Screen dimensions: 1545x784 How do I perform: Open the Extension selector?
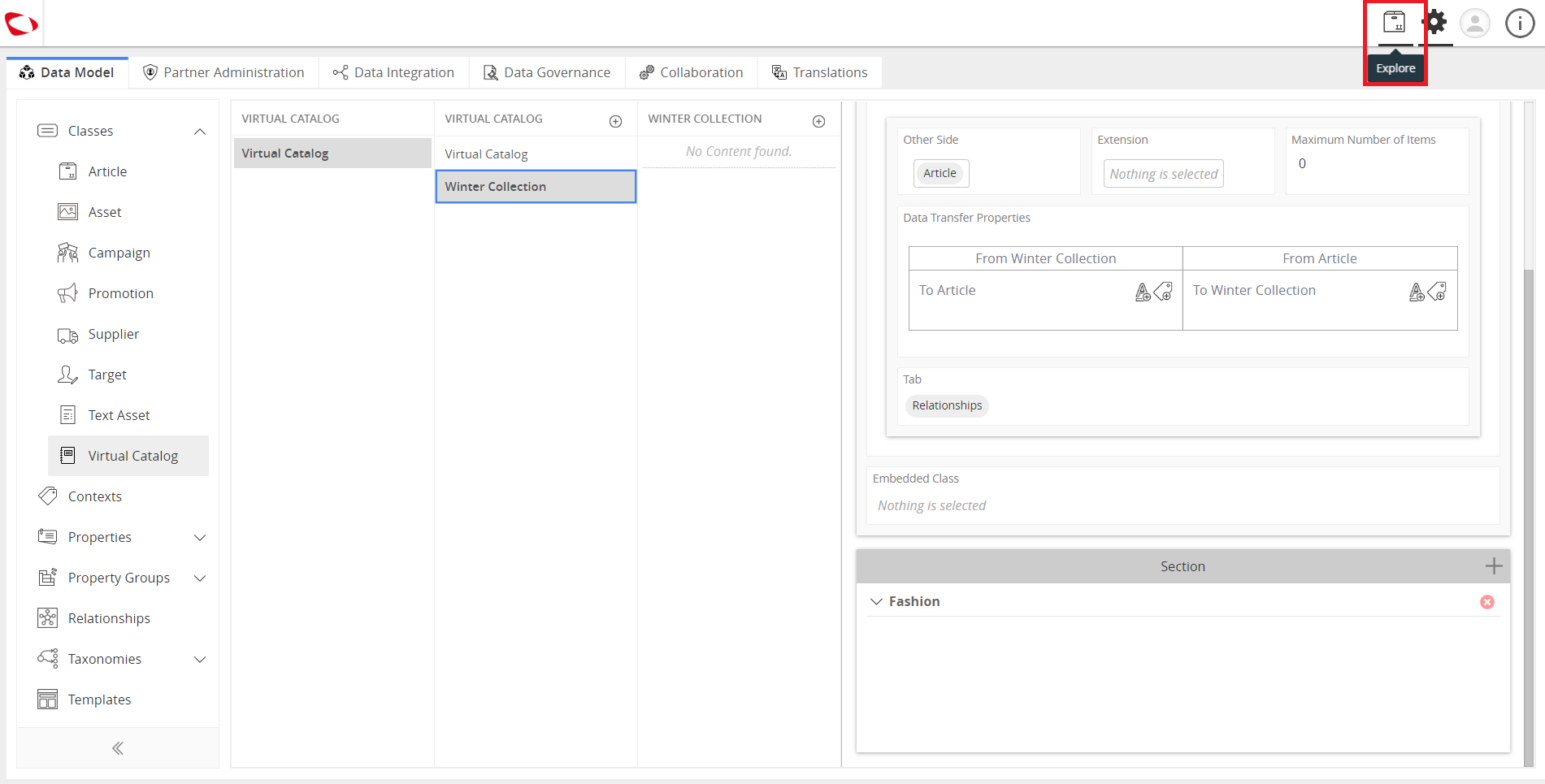1163,174
